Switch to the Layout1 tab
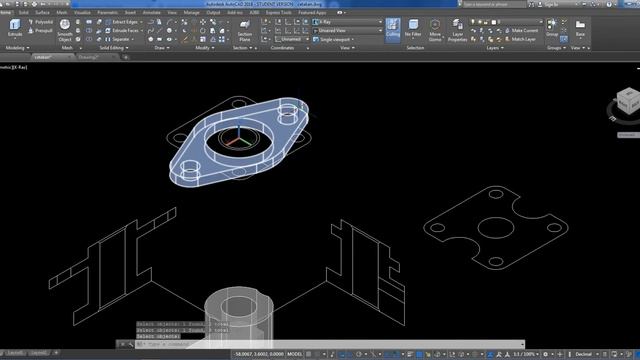Screen dimensions: 640x360 16,353
